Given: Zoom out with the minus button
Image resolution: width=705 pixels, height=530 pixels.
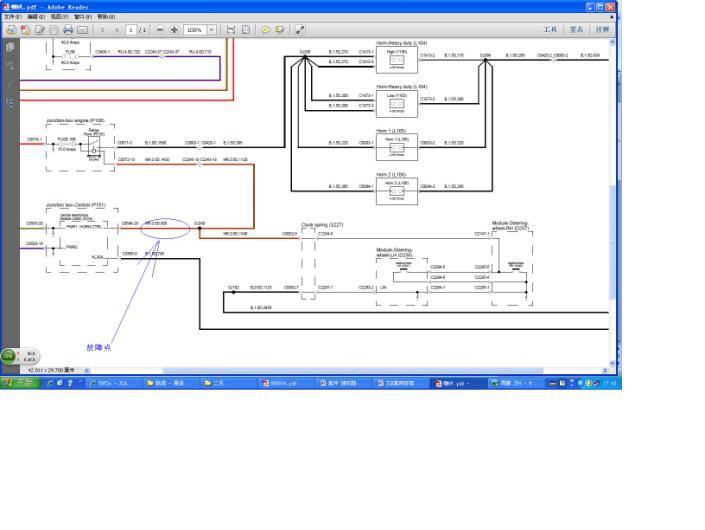Looking at the screenshot, I should tap(160, 30).
